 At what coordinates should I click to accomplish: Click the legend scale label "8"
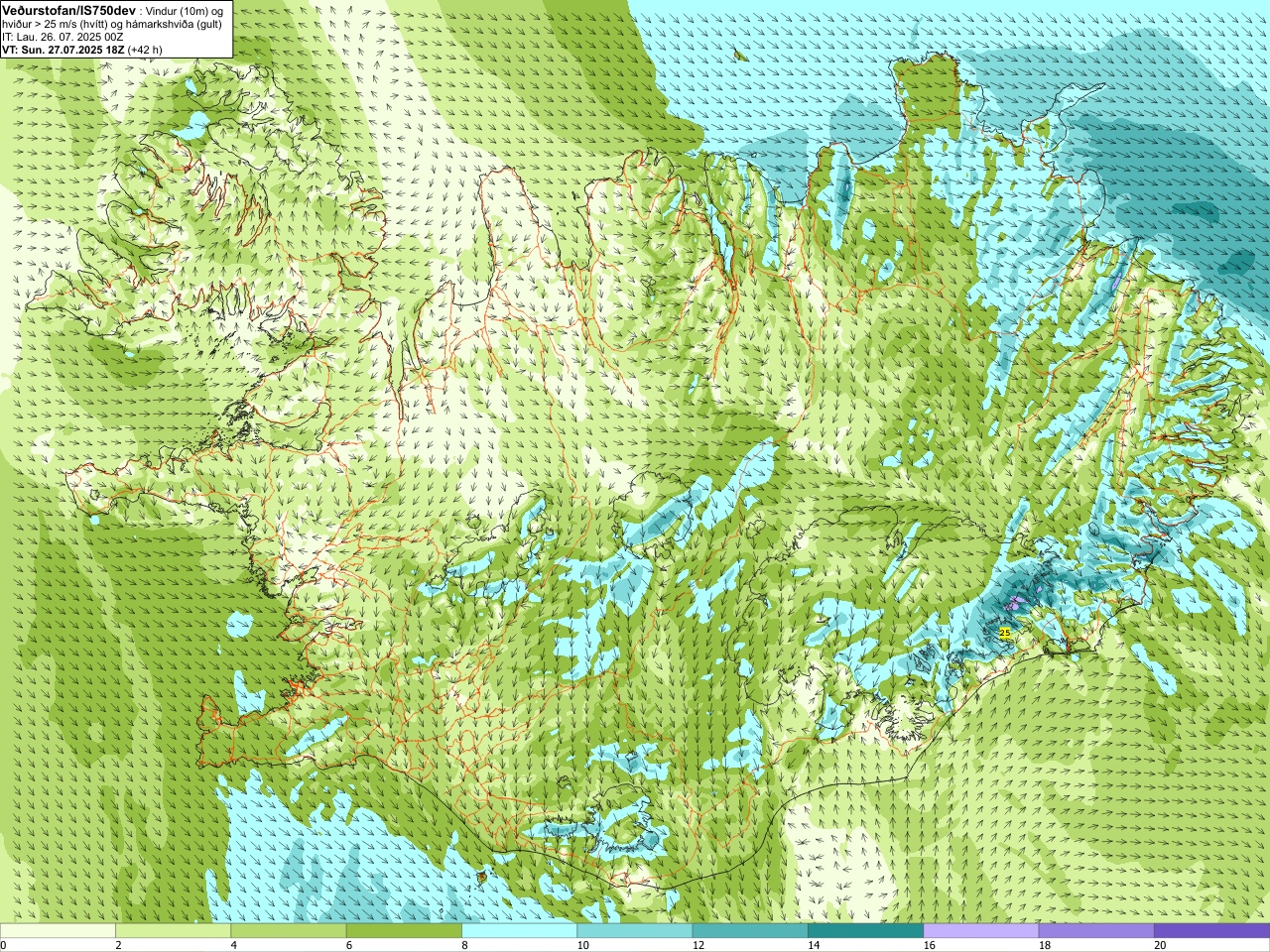pos(464,945)
